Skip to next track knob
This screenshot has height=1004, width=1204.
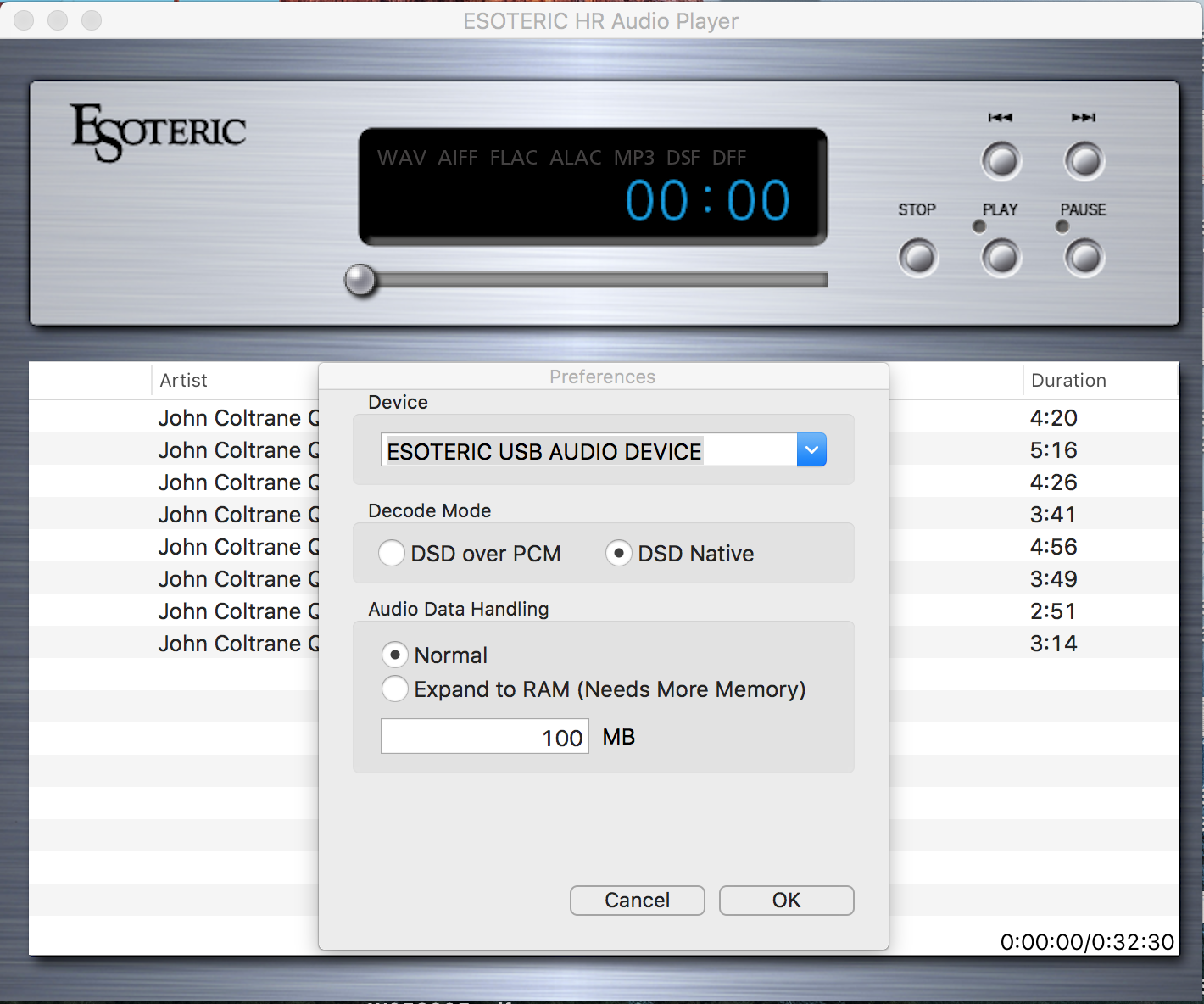point(1084,161)
